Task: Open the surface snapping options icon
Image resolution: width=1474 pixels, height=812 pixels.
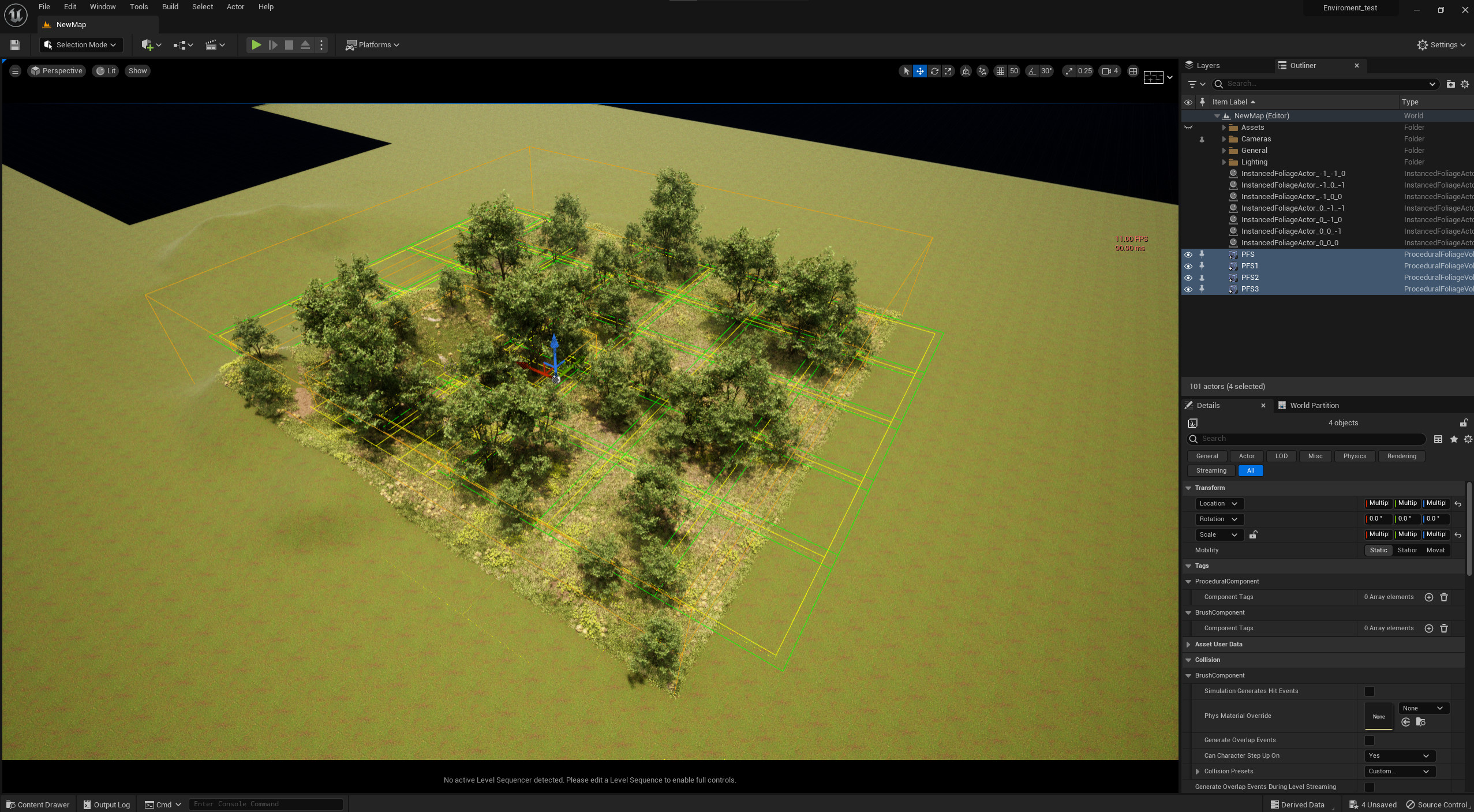Action: click(982, 71)
